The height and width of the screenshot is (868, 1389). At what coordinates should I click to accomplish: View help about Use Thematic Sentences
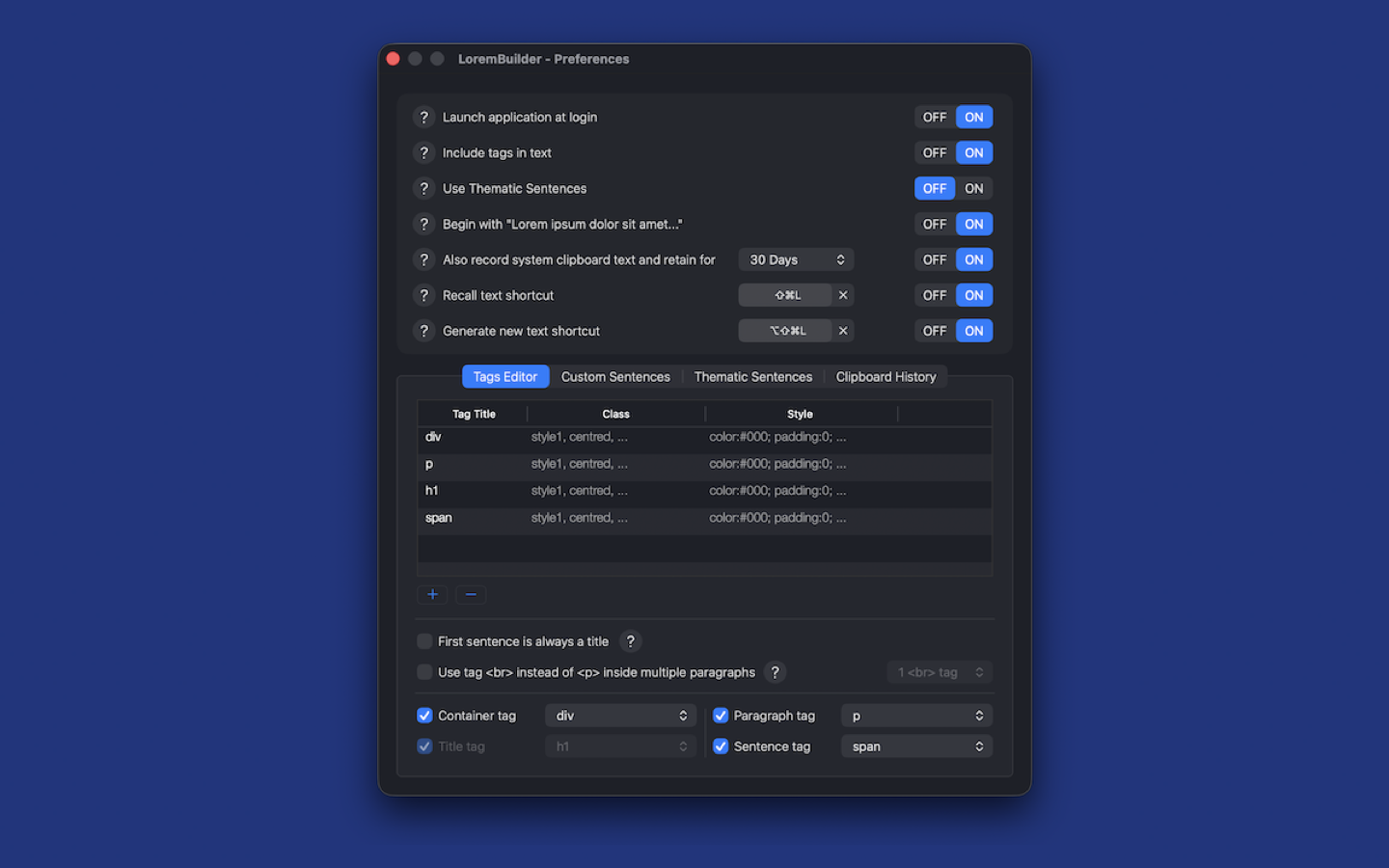pyautogui.click(x=424, y=188)
